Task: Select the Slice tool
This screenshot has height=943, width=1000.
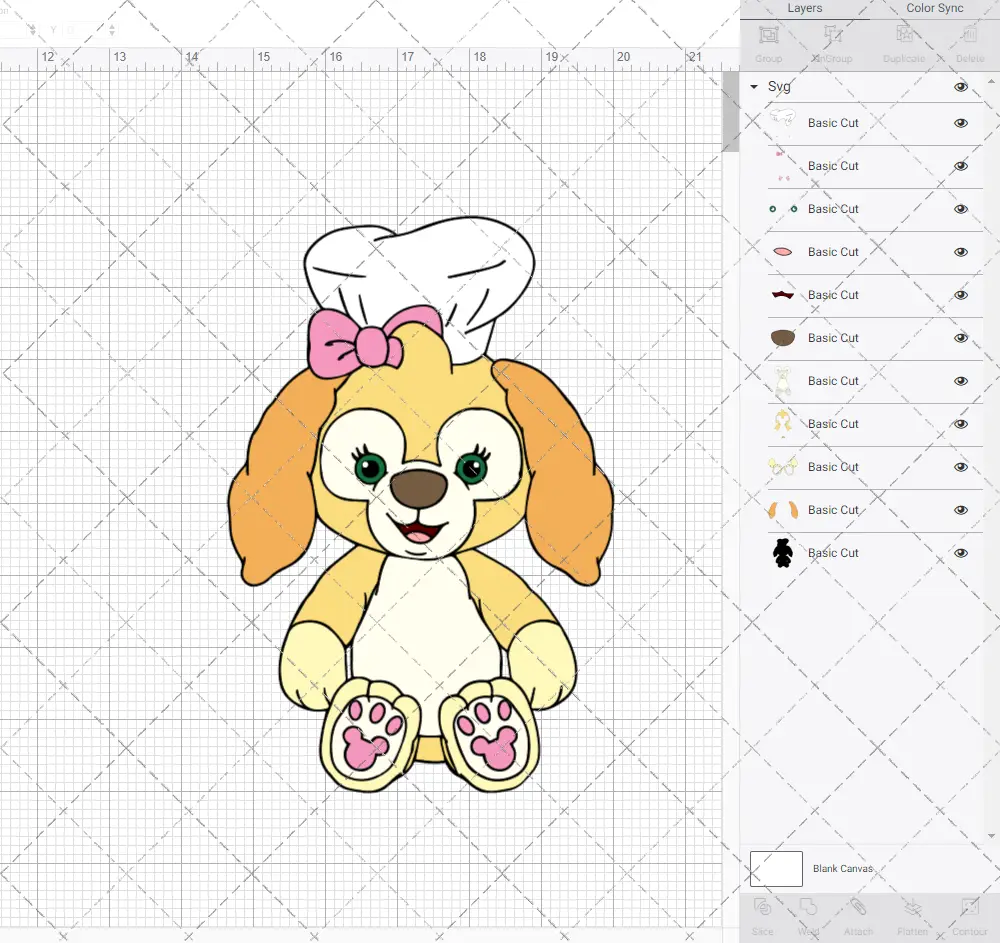Action: click(762, 907)
